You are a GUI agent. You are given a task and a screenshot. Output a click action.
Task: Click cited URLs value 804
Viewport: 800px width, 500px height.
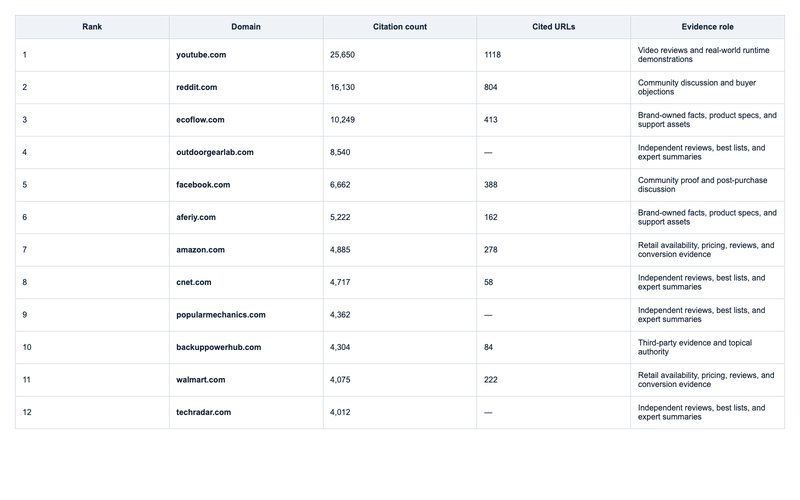click(x=491, y=87)
